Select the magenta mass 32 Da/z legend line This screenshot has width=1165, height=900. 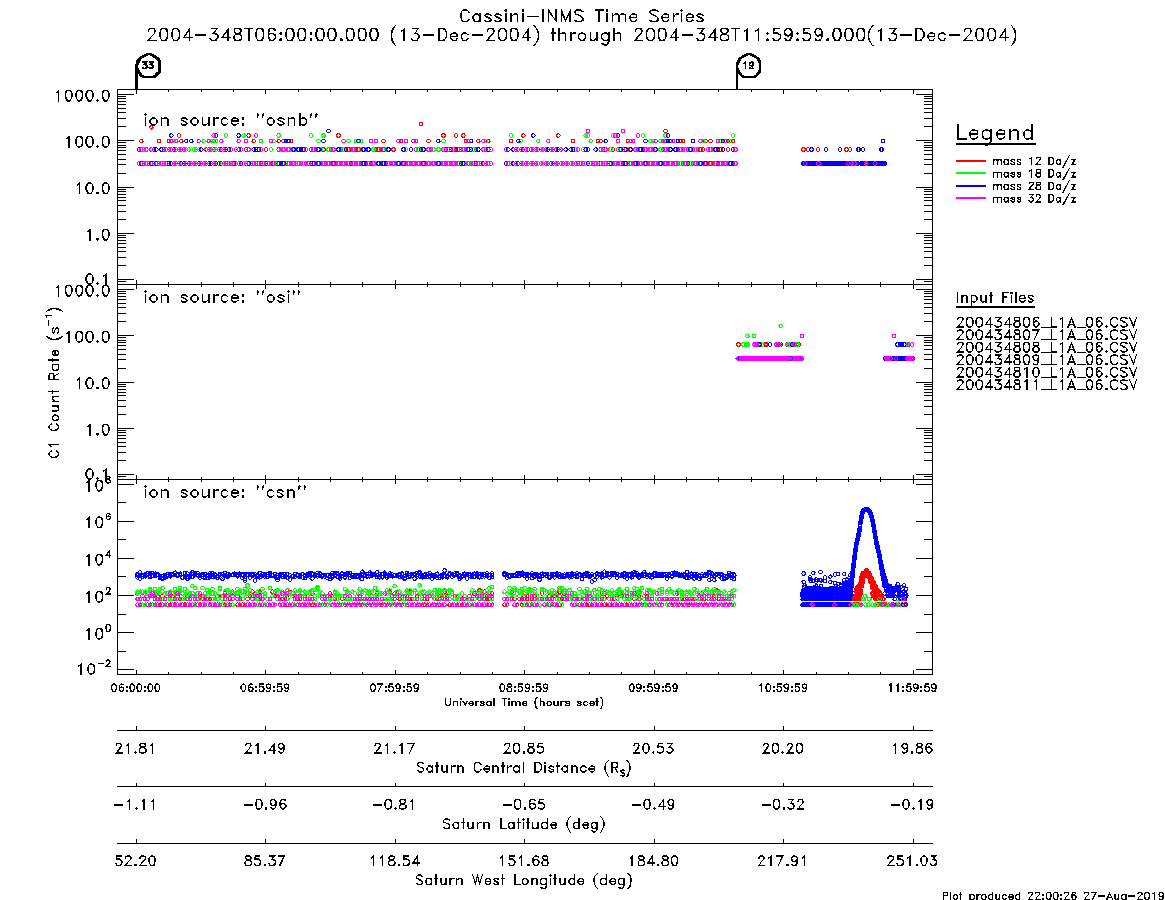[x=970, y=199]
